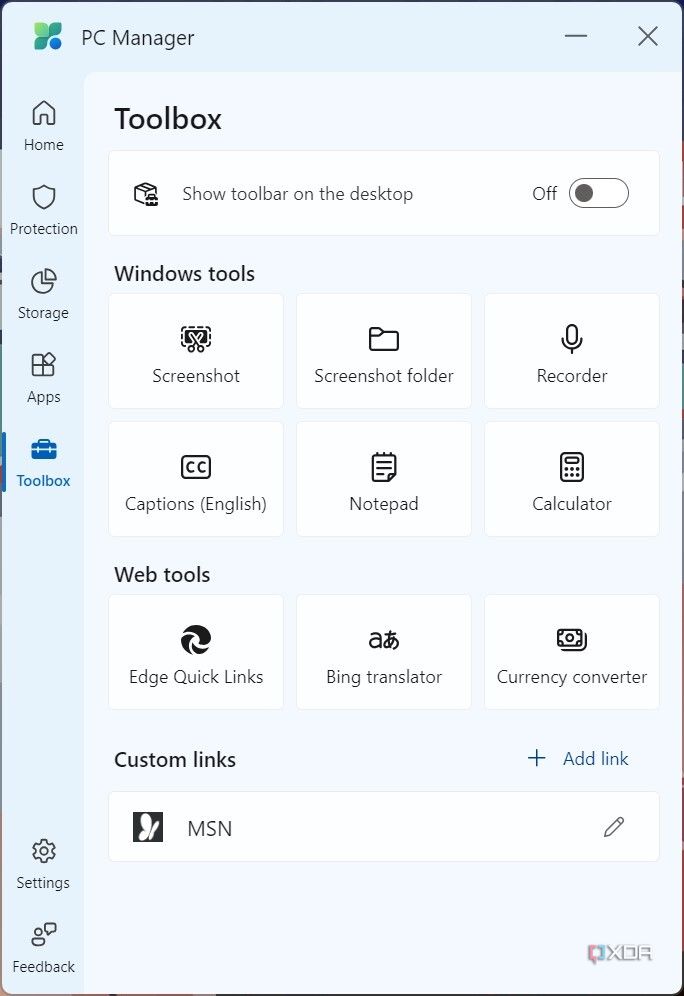Open the MSN custom link
Image resolution: width=684 pixels, height=996 pixels.
(x=384, y=826)
